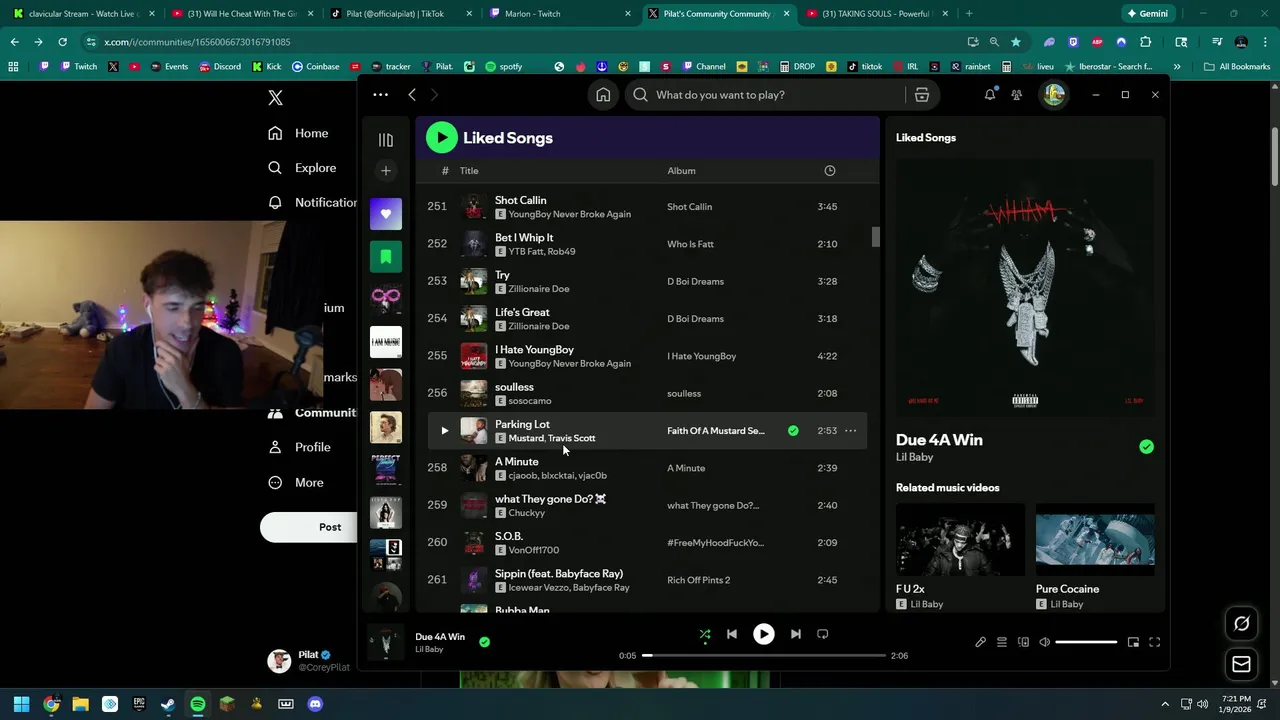1280x720 pixels.
Task: Sort the song list by the Album column header
Action: pos(681,170)
